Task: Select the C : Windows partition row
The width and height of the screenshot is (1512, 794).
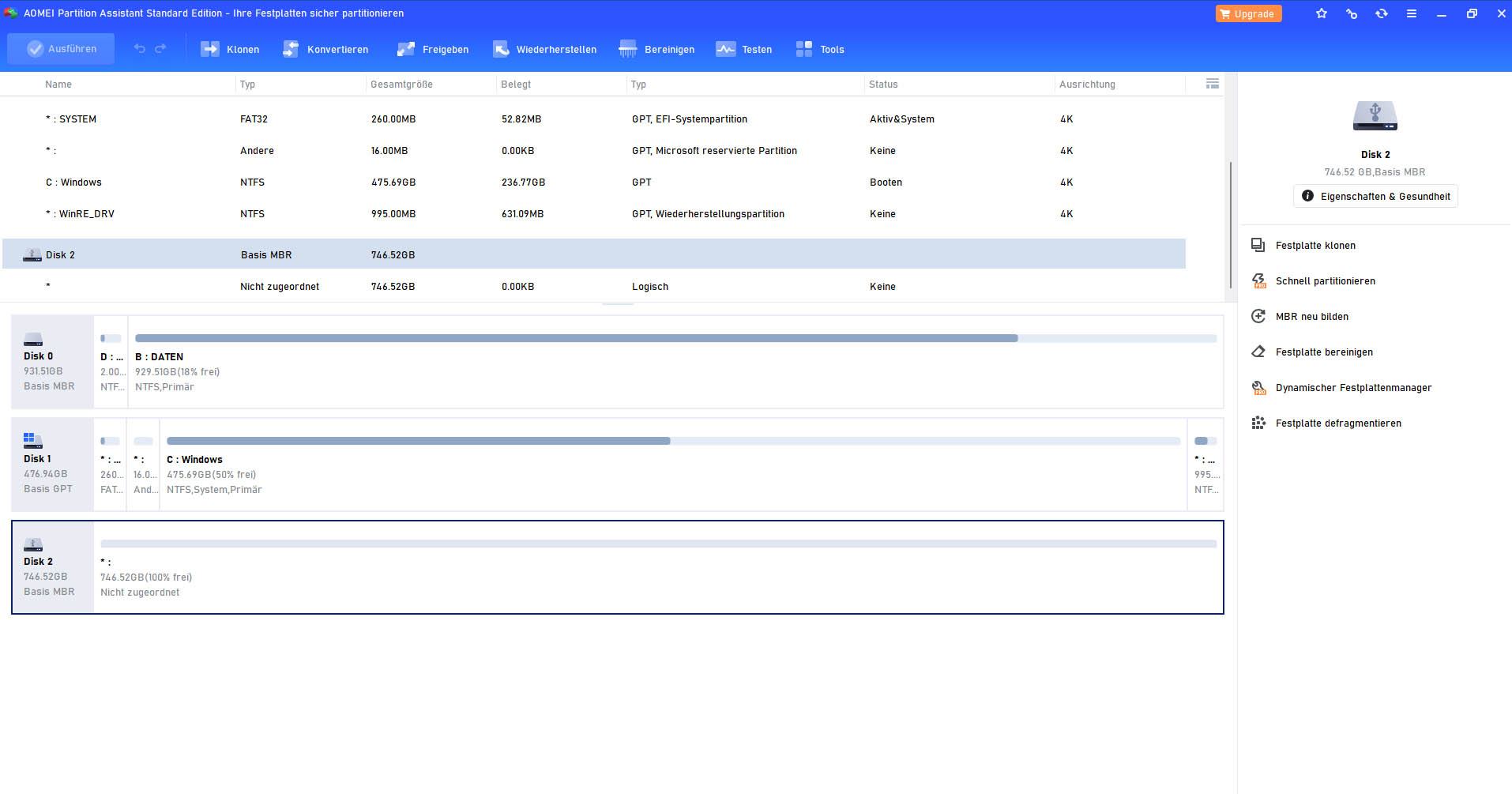Action: 594,183
